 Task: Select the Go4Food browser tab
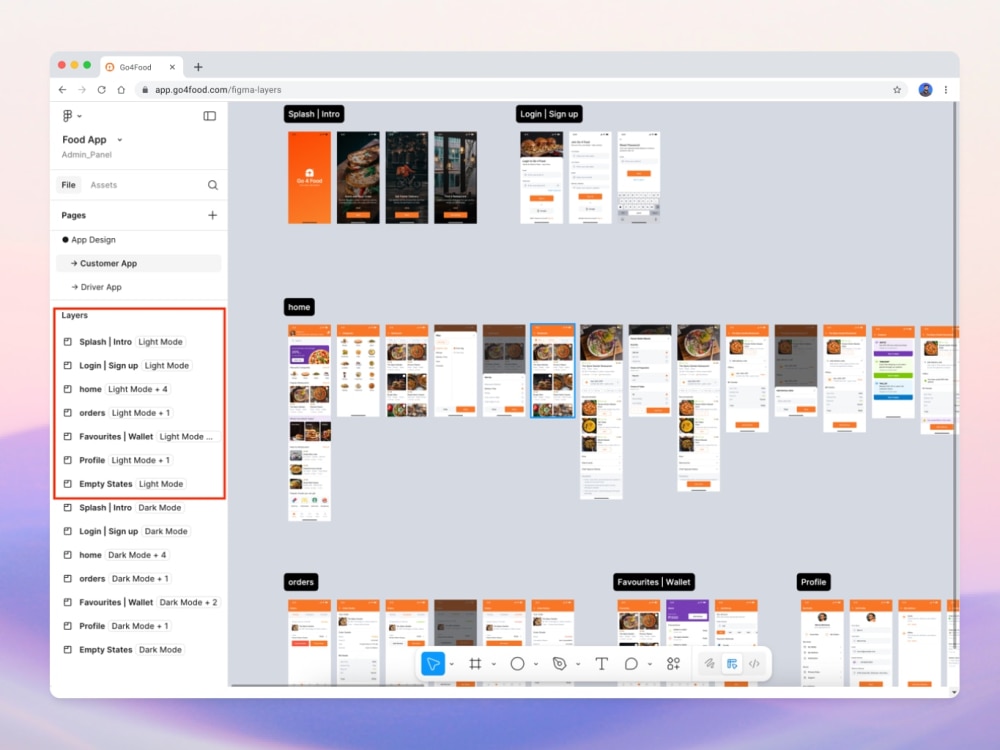click(x=141, y=67)
